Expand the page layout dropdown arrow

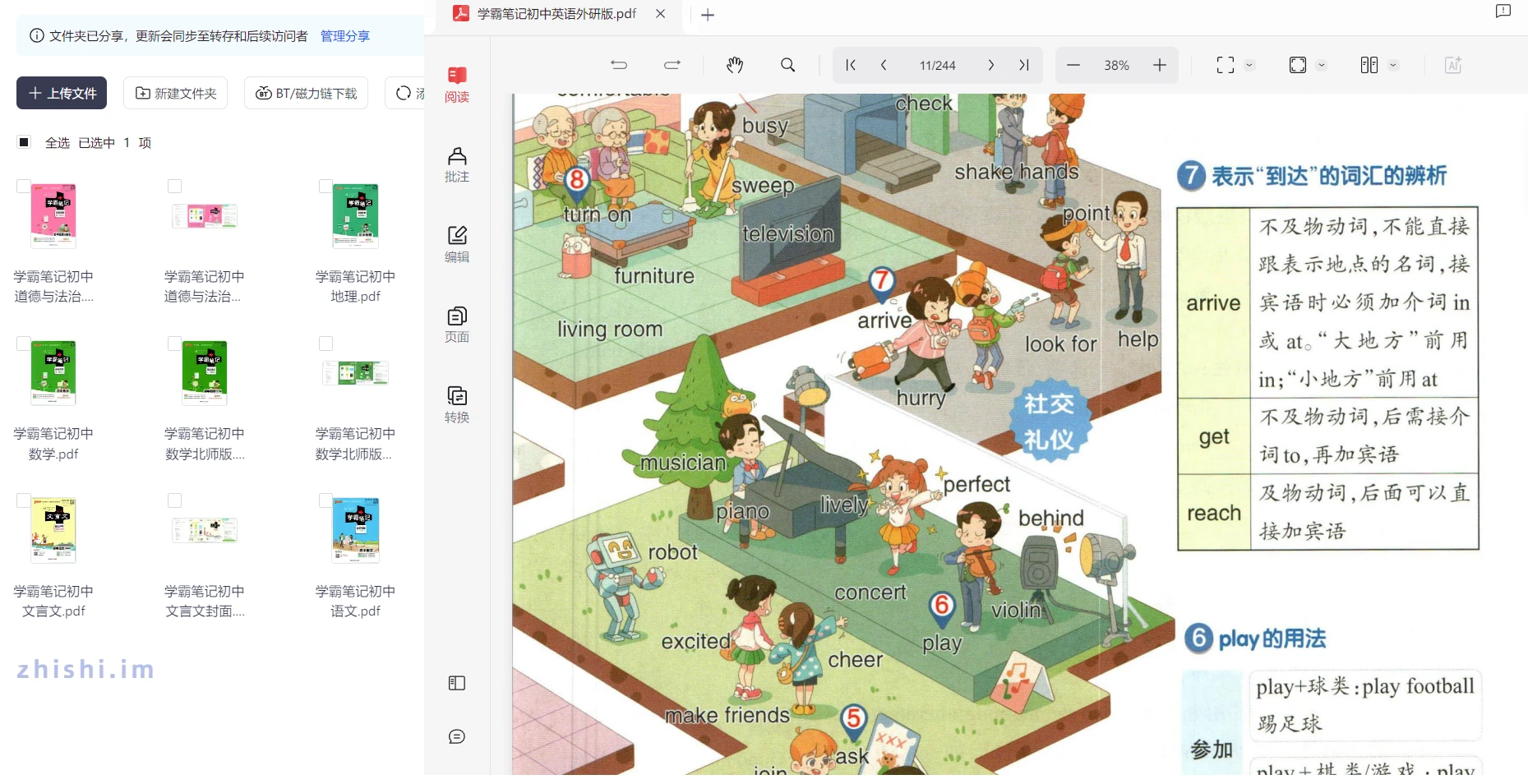(1393, 65)
